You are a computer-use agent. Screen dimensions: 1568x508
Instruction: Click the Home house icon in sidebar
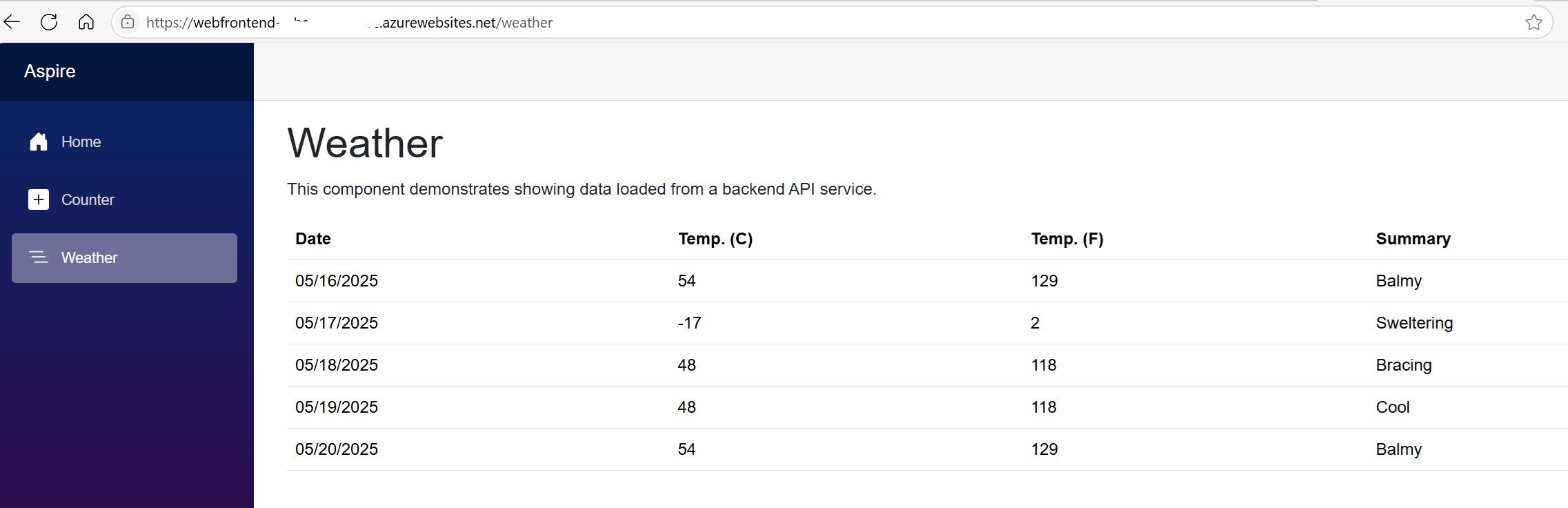39,141
